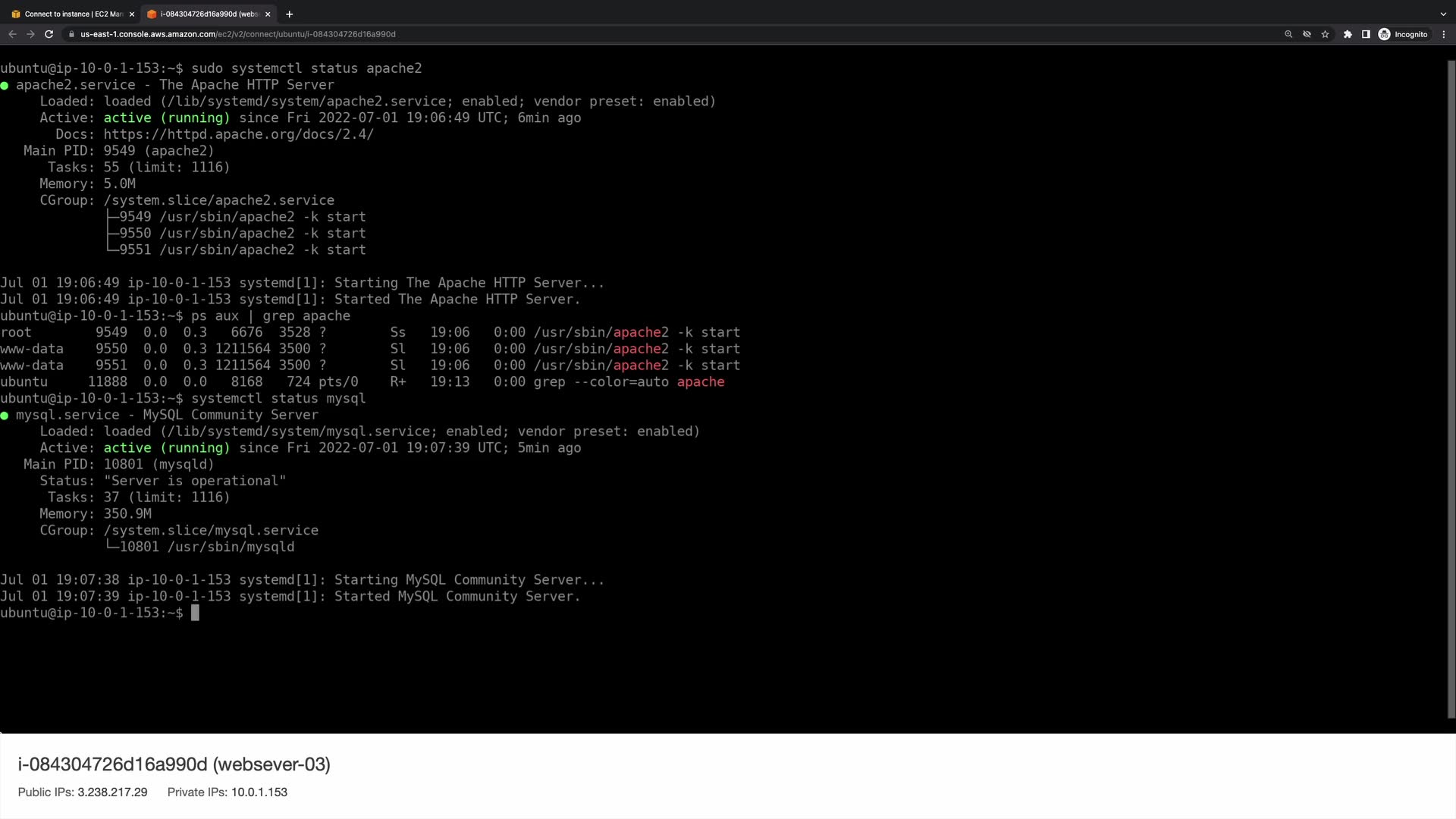
Task: Open a new browser tab
Action: pos(289,14)
